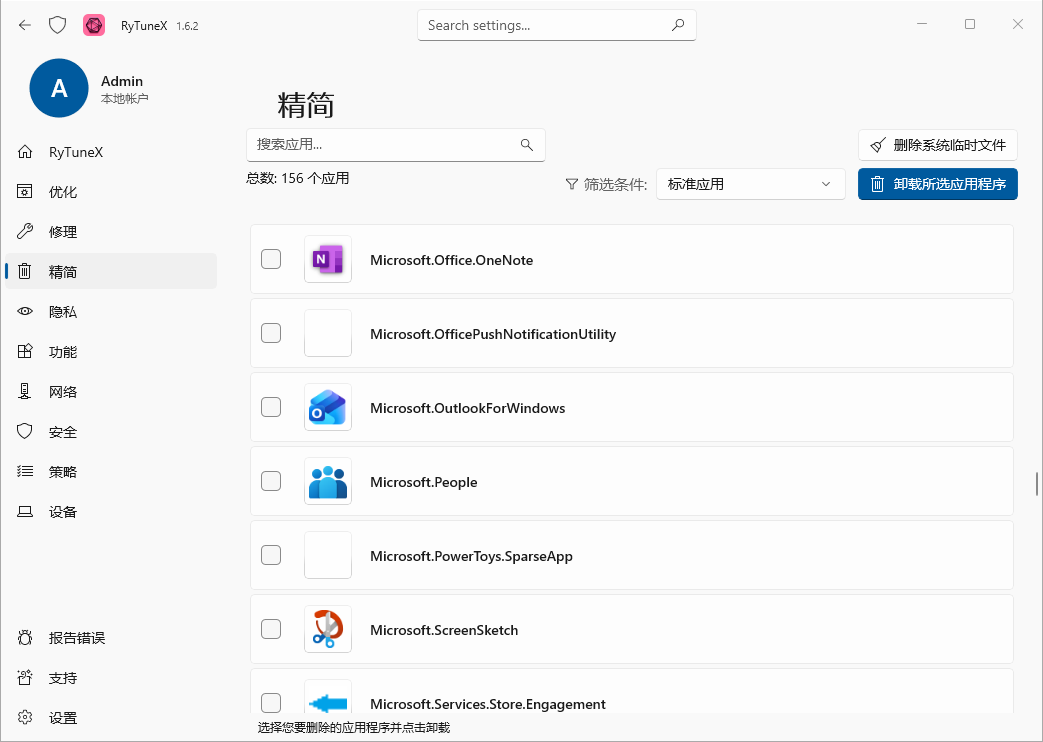Click the Microsoft.People app icon
The width and height of the screenshot is (1043, 742).
[x=327, y=482]
